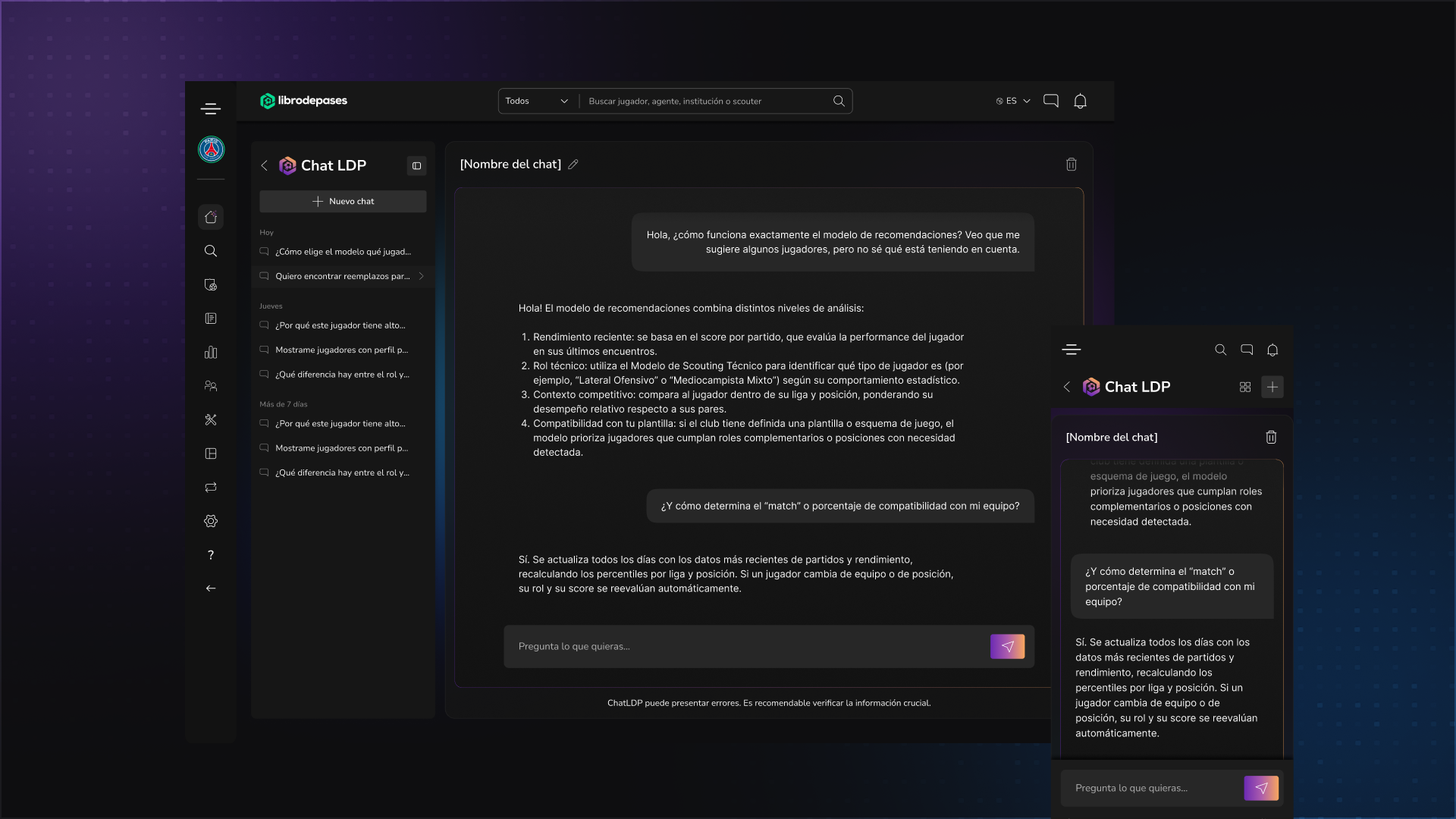Click messages icon in desktop header
This screenshot has width=1456, height=819.
click(1051, 101)
